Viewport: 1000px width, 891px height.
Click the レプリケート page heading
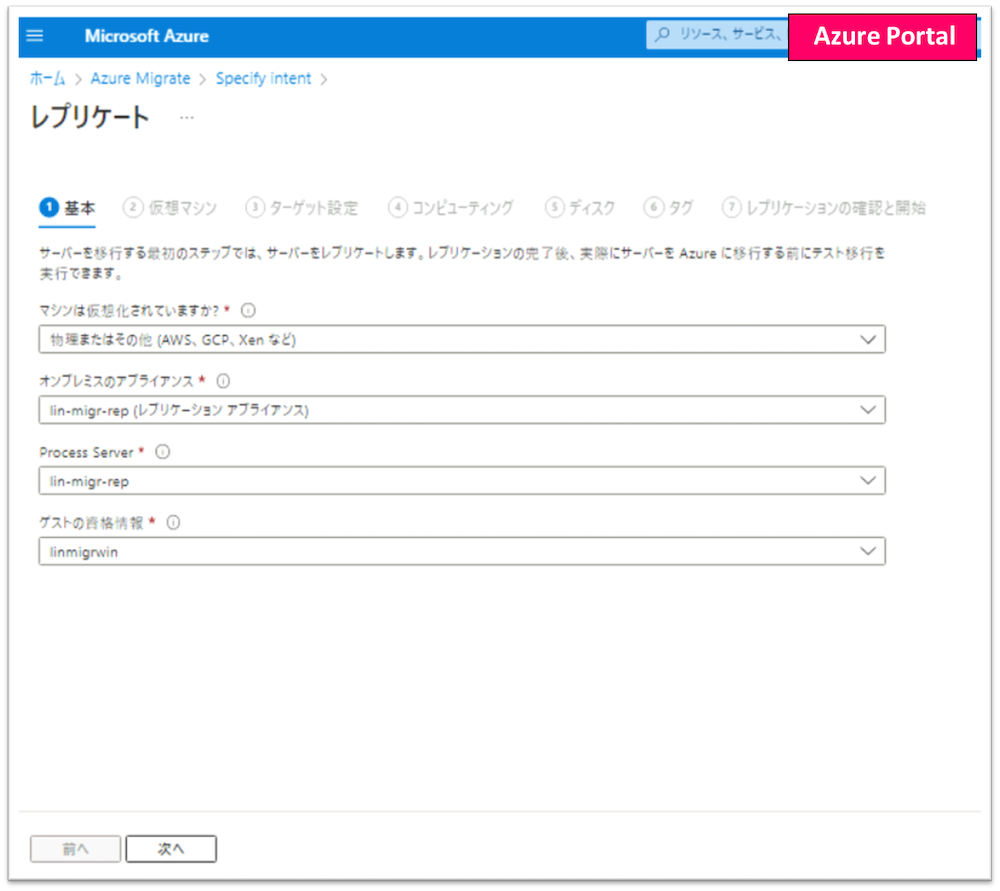pyautogui.click(x=90, y=117)
